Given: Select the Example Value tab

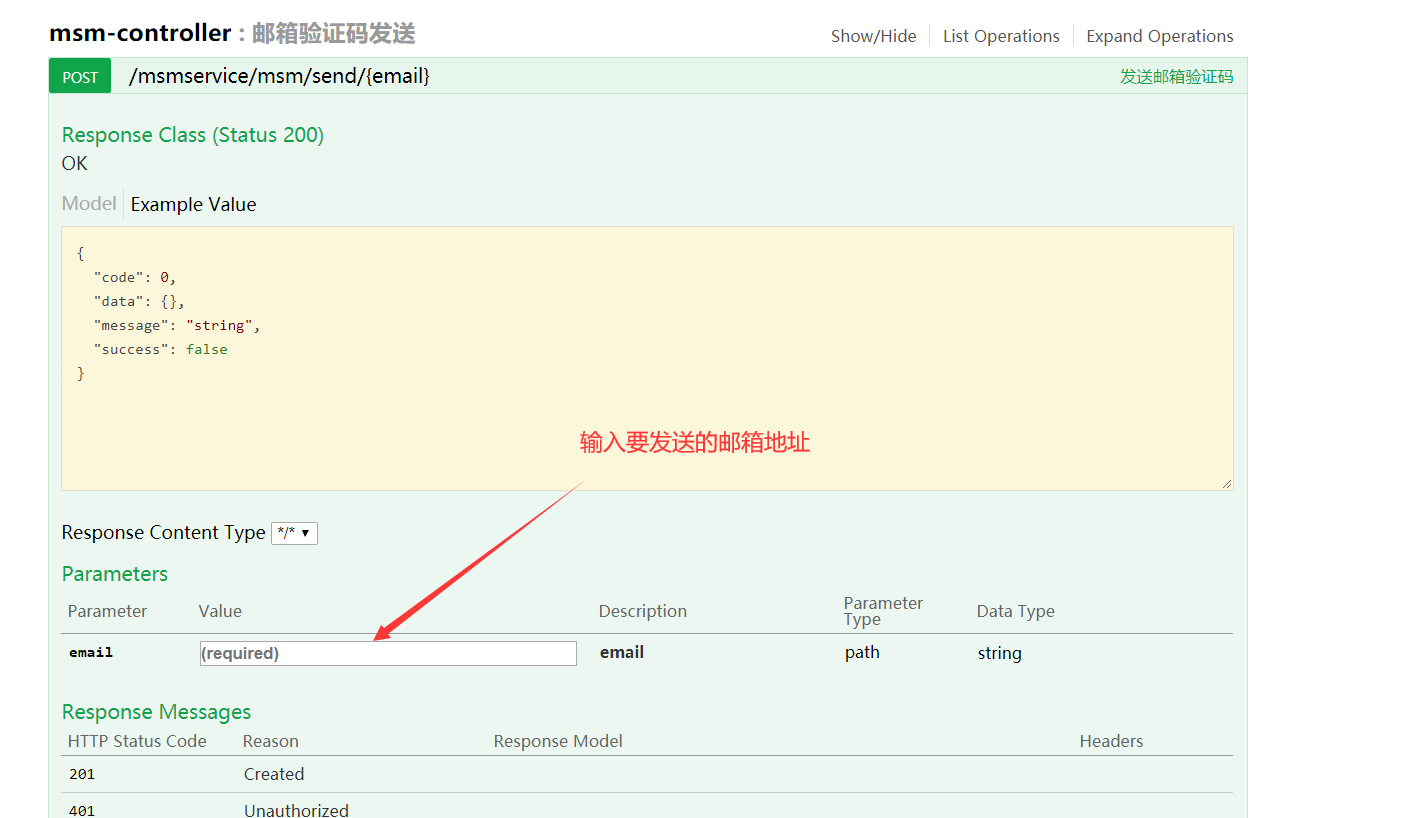Looking at the screenshot, I should [x=193, y=204].
